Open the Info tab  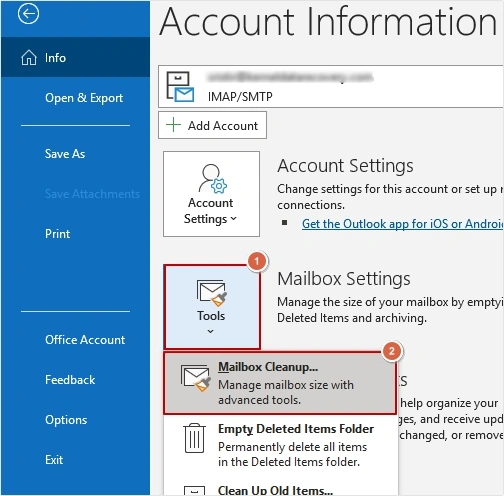(75, 57)
